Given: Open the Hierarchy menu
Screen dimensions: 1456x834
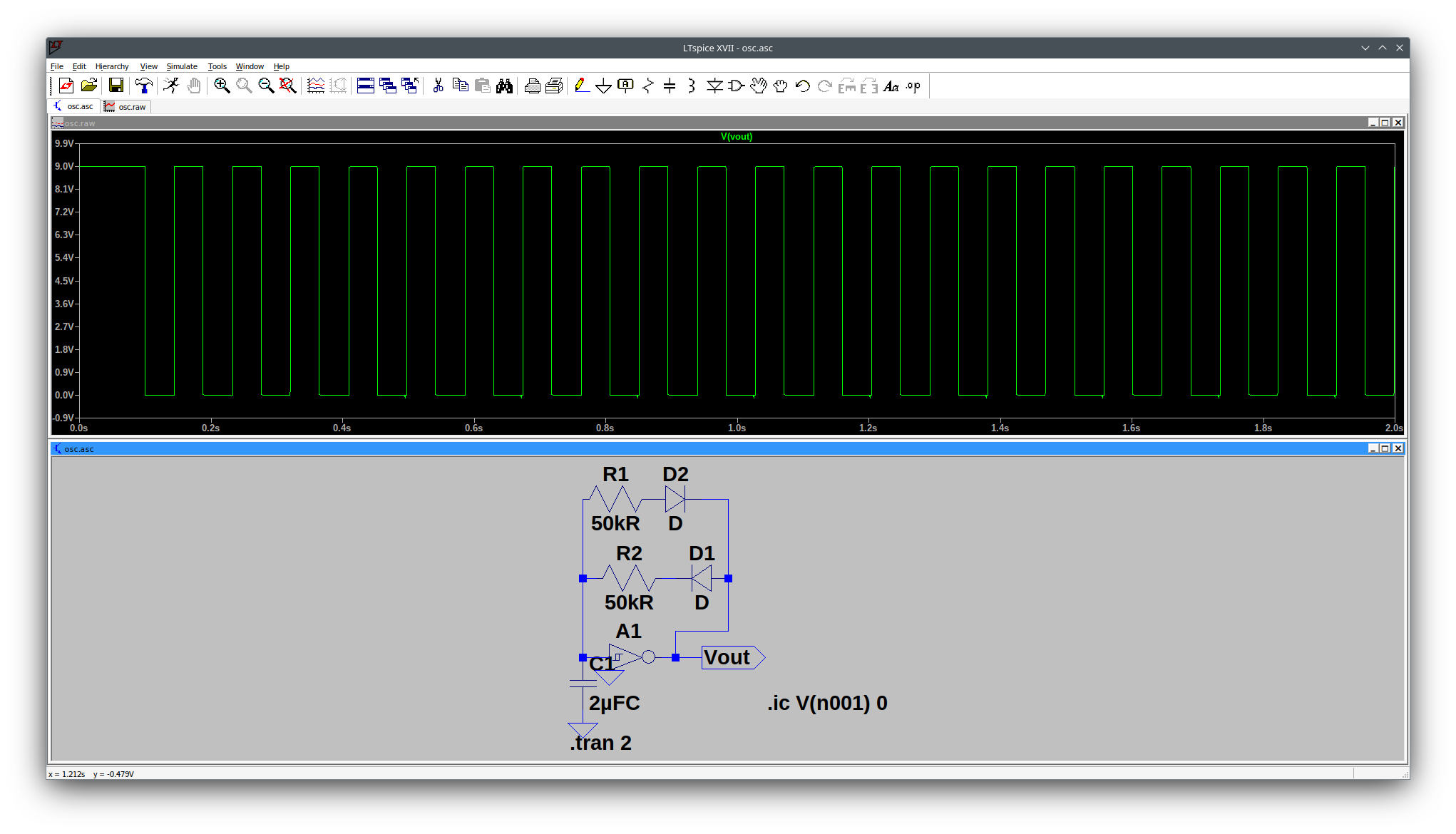Looking at the screenshot, I should pos(112,66).
